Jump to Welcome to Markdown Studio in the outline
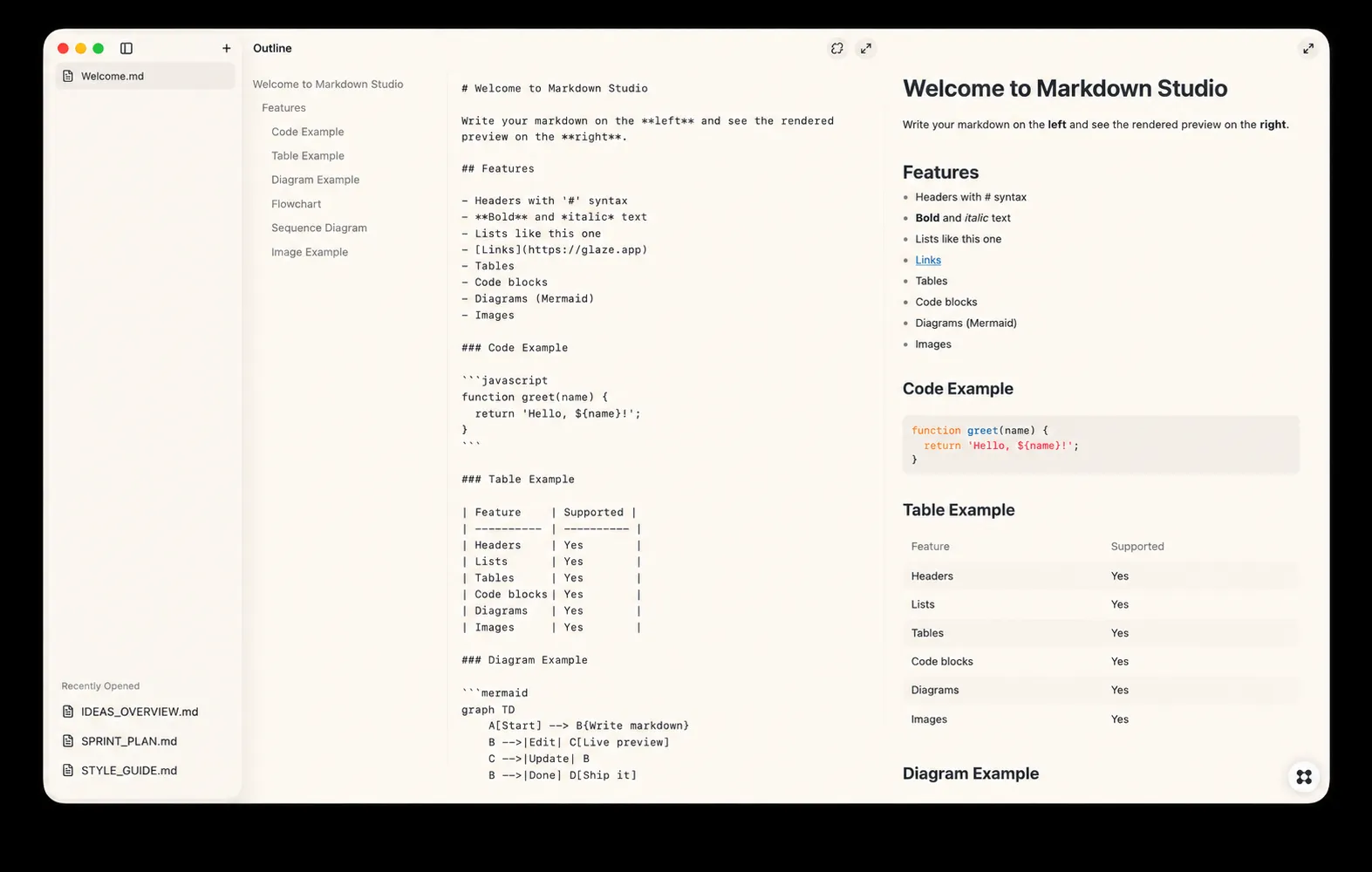 coord(328,84)
